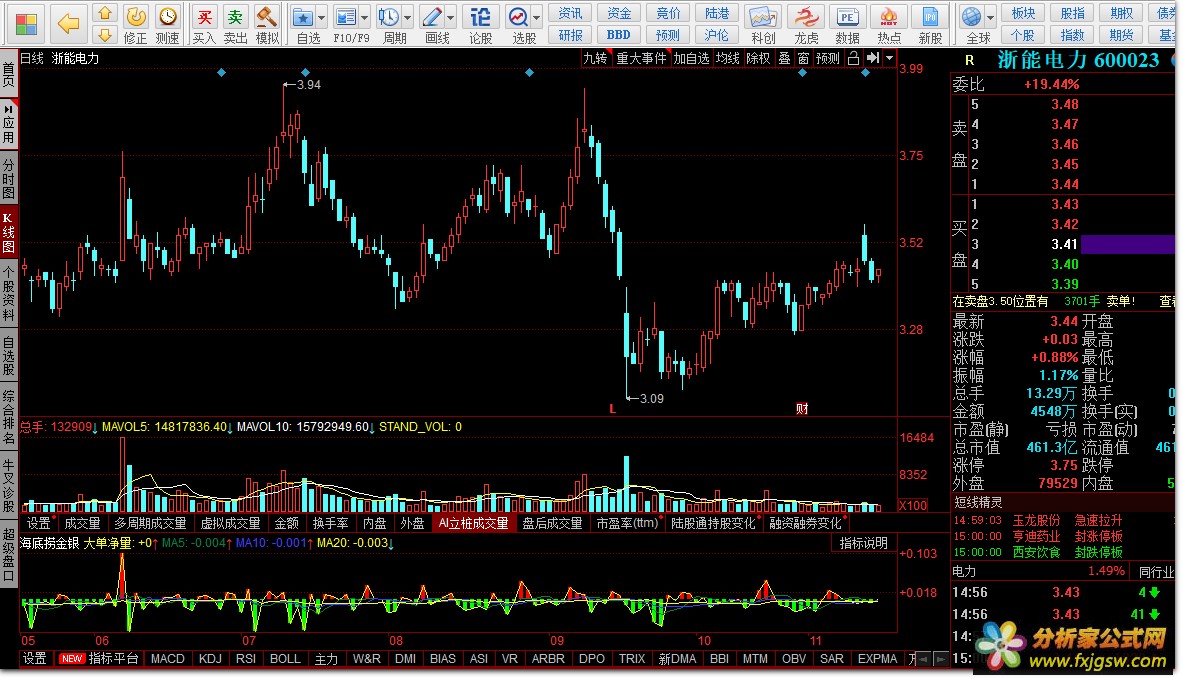Click 加自选 add to watchlist
Viewport: 1183px width, 678px height.
point(692,58)
